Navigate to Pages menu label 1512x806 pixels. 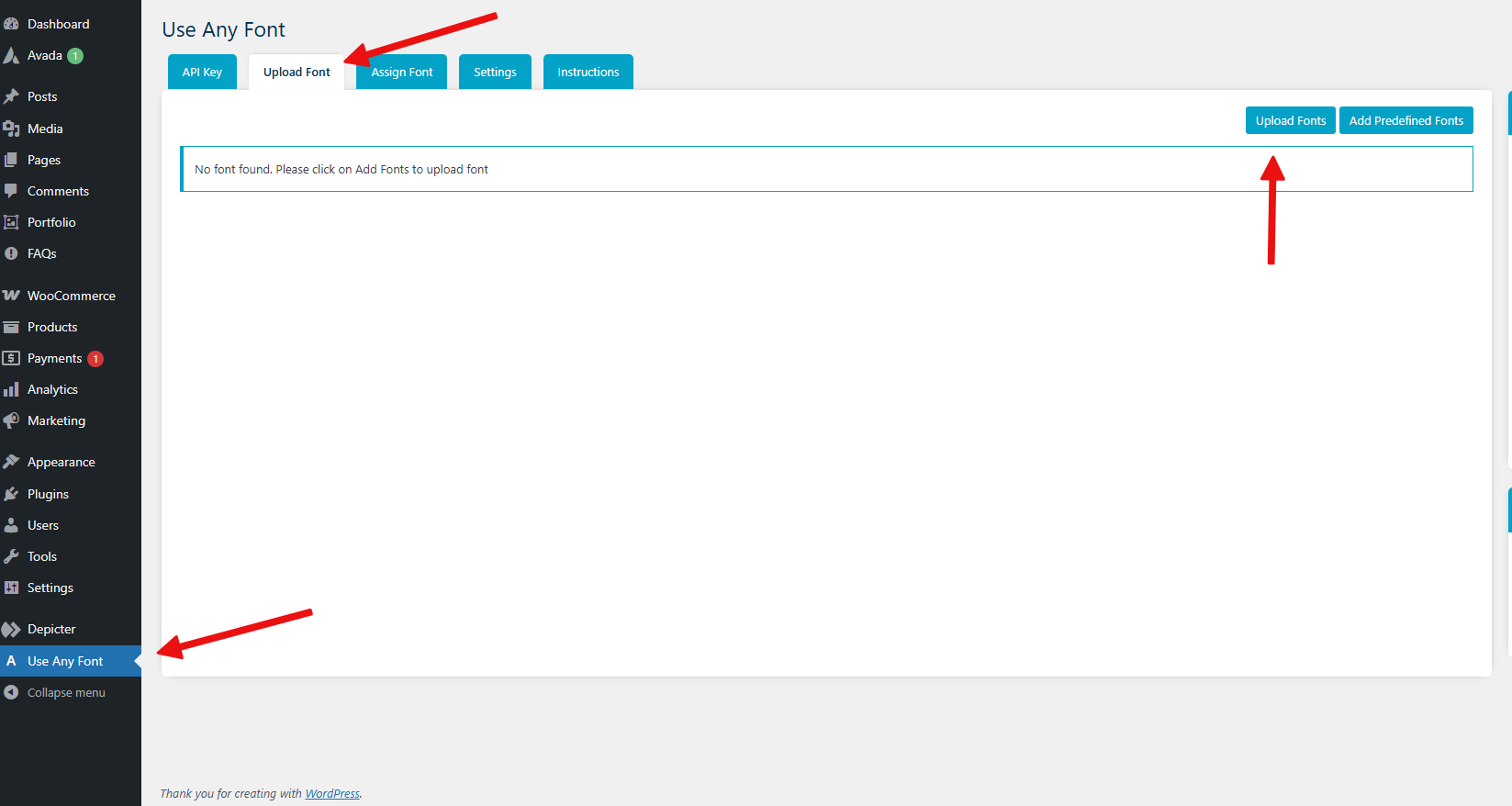[44, 160]
